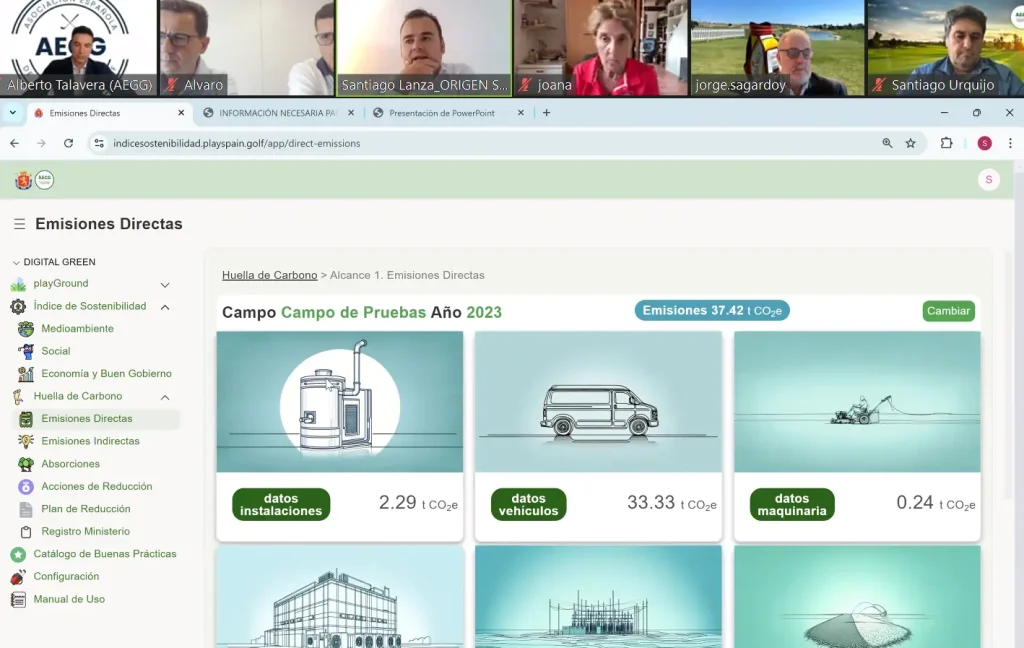Viewport: 1024px width, 648px height.
Task: Expand the playGround menu chevron
Action: 165,285
